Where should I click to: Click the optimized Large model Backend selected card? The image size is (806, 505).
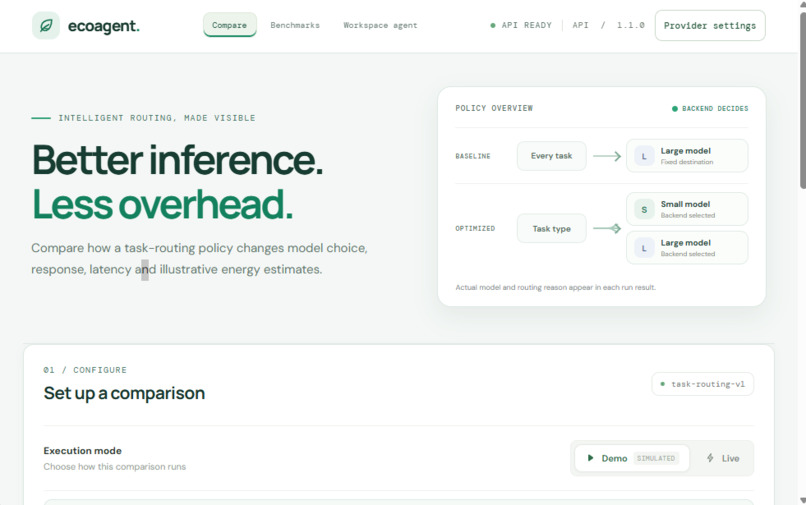click(687, 247)
